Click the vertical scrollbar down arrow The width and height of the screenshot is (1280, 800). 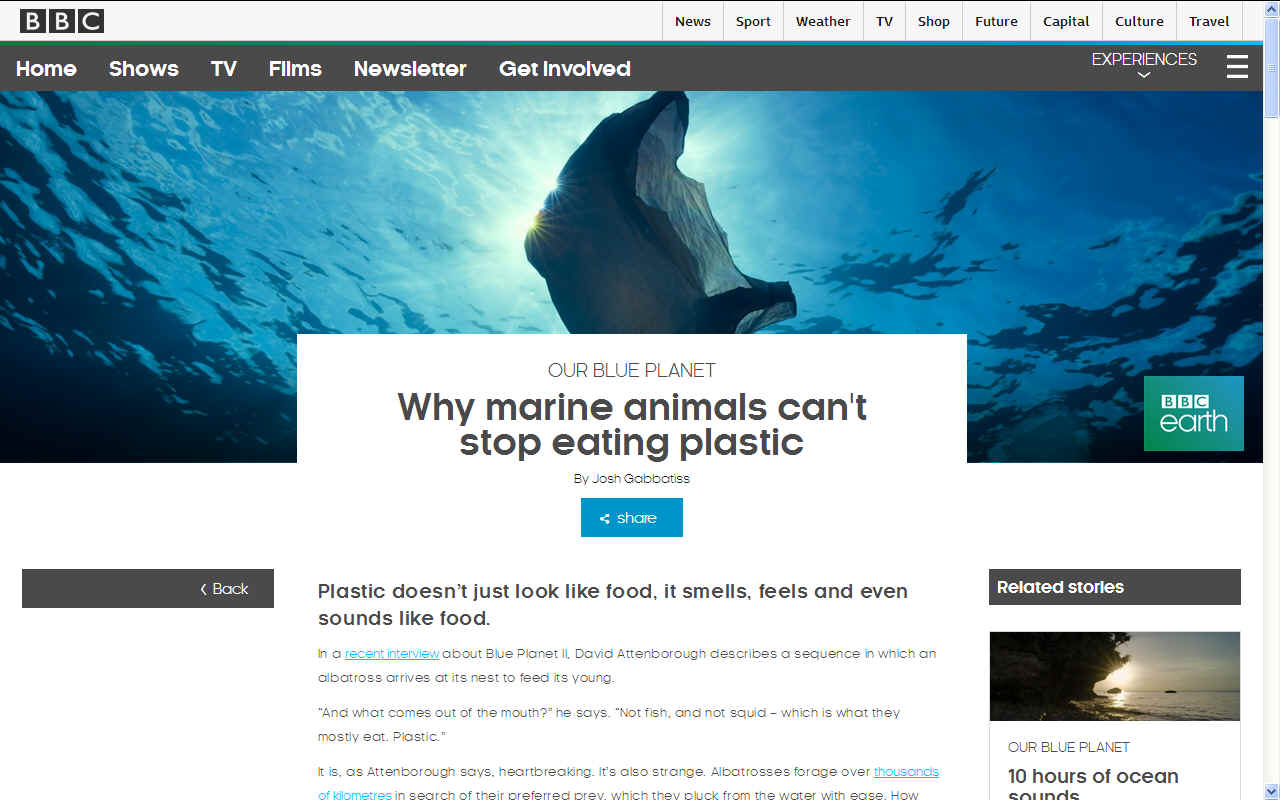(1271, 791)
